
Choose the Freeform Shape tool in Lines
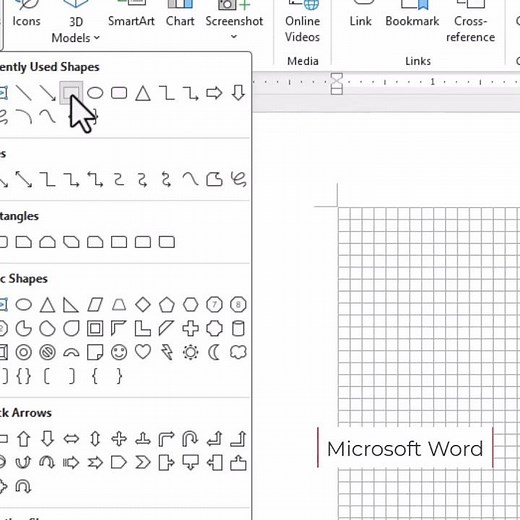coord(214,179)
